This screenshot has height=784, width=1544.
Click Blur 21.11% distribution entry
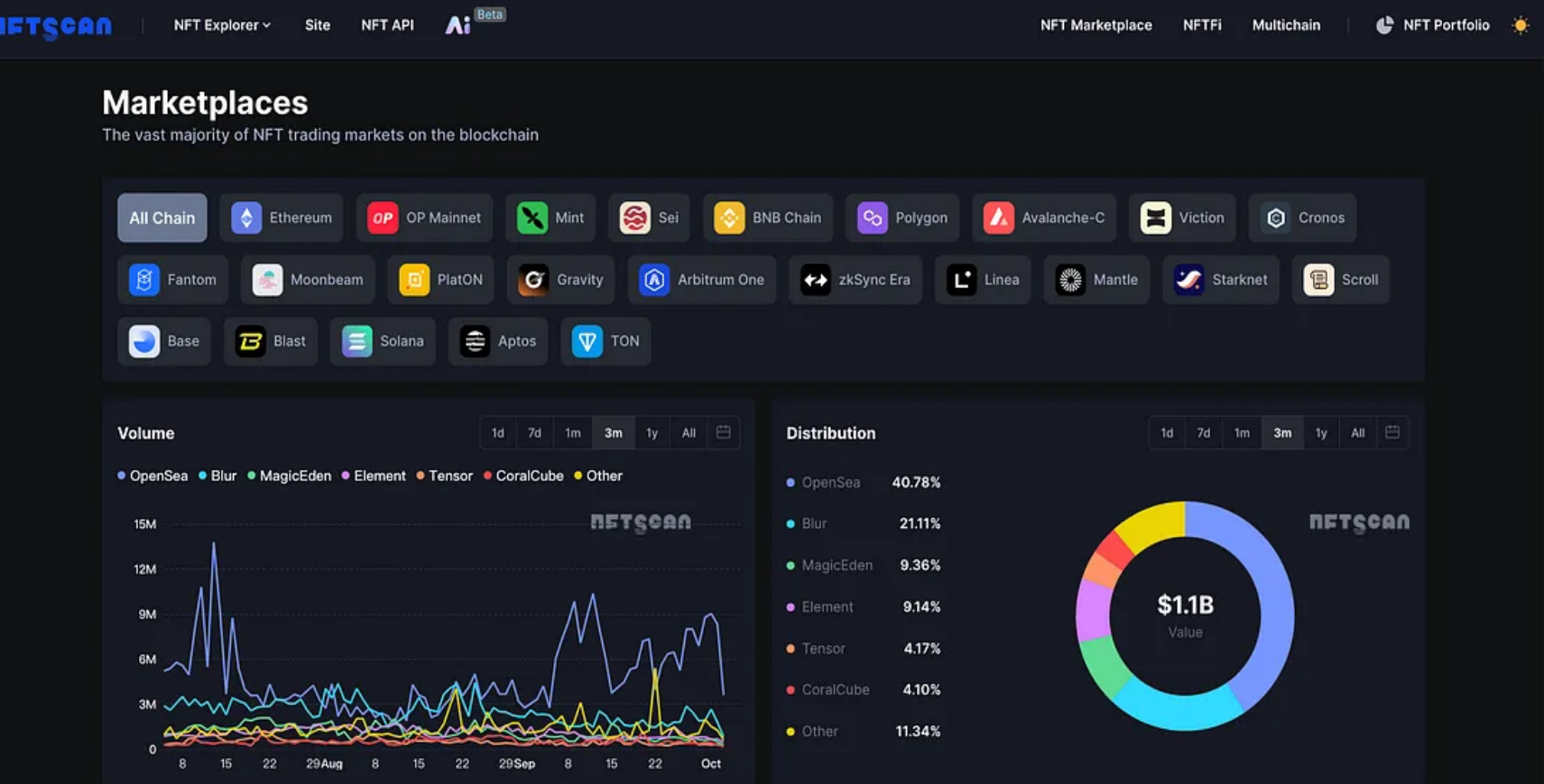click(x=864, y=523)
